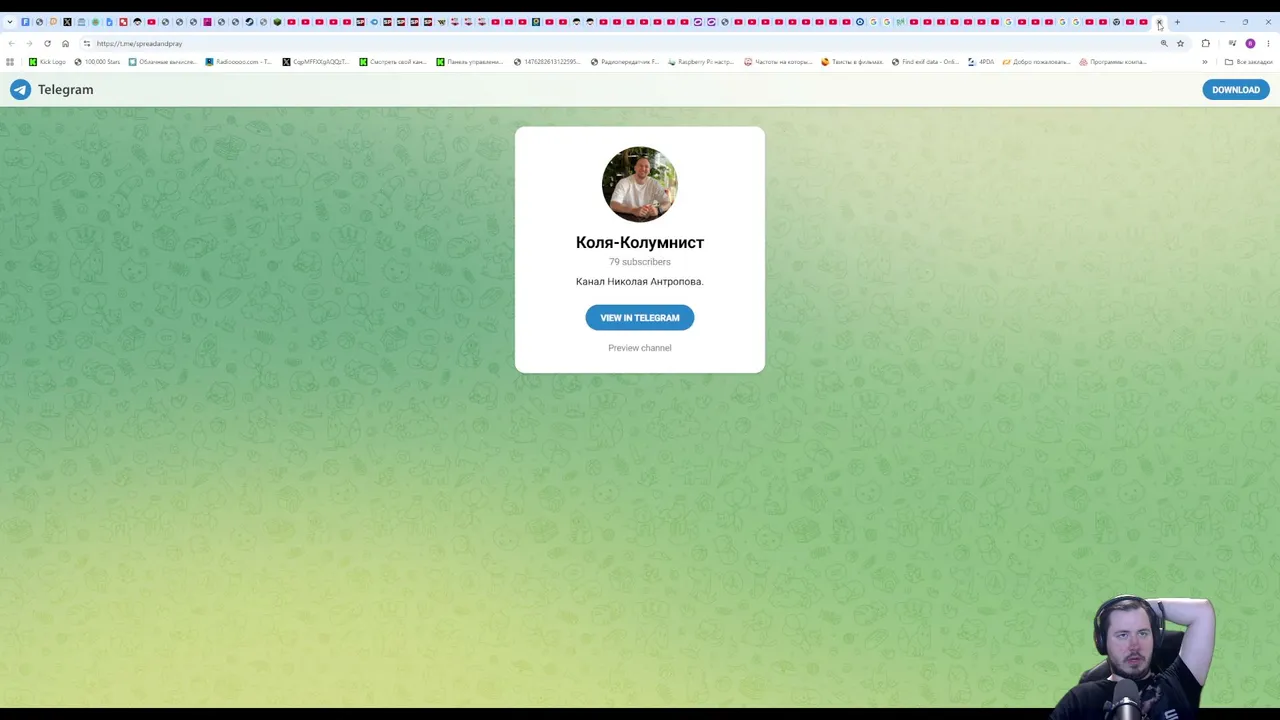Open the Find exif data bookmark
Image resolution: width=1280 pixels, height=720 pixels.
925,62
